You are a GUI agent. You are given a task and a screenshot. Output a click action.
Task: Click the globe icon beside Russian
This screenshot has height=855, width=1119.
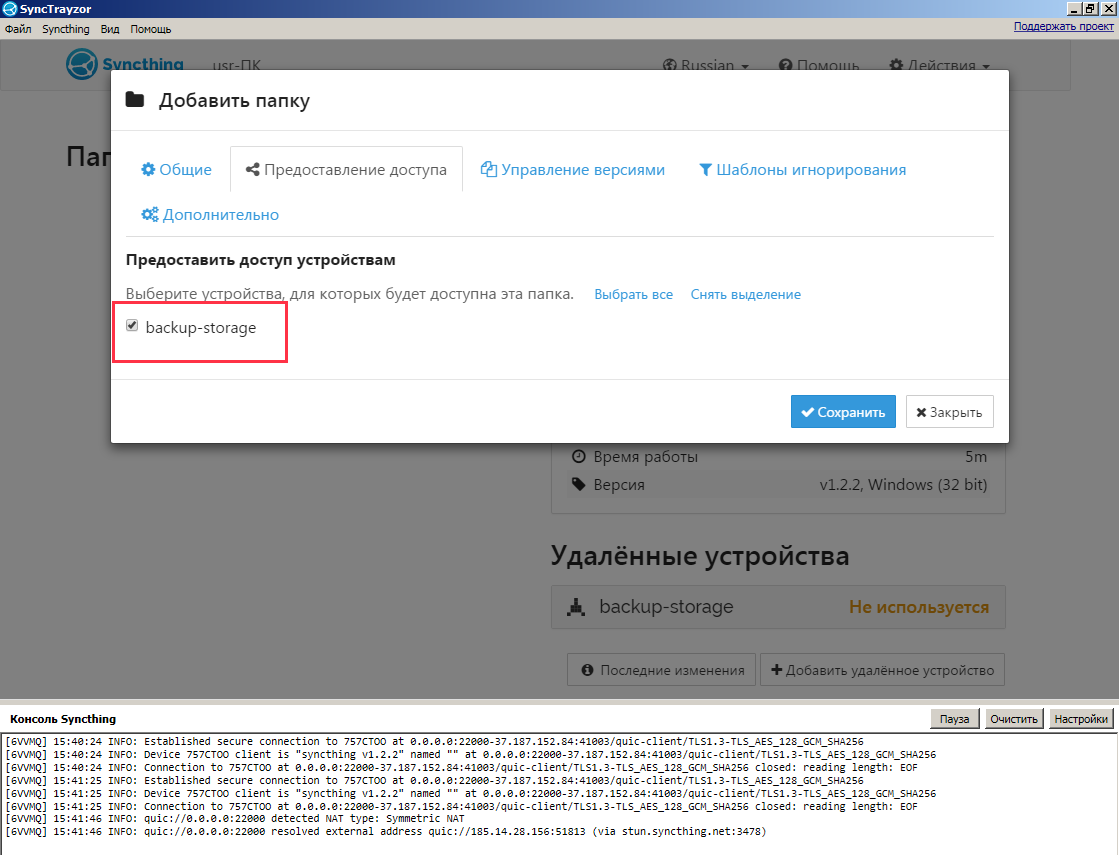pos(669,66)
